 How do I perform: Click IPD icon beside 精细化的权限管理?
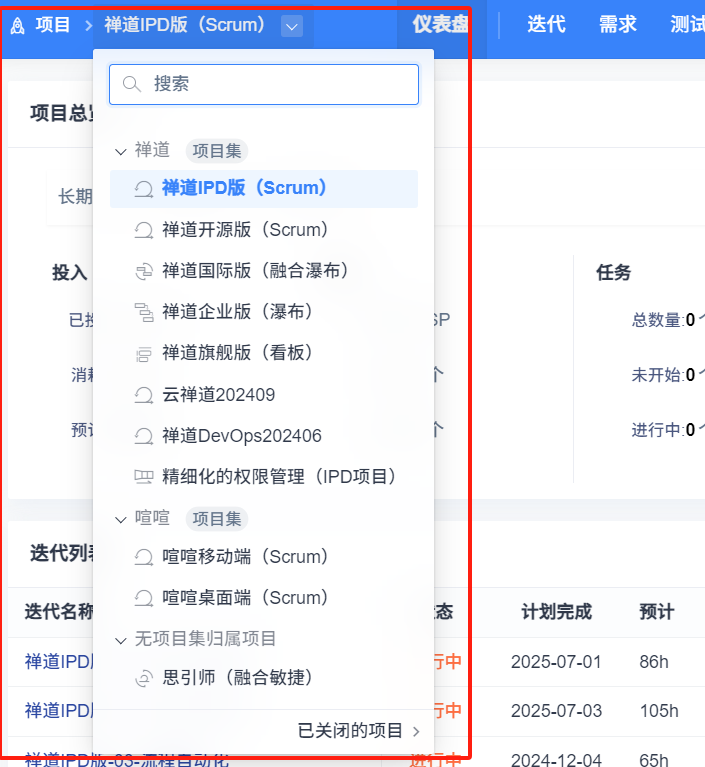pos(144,476)
